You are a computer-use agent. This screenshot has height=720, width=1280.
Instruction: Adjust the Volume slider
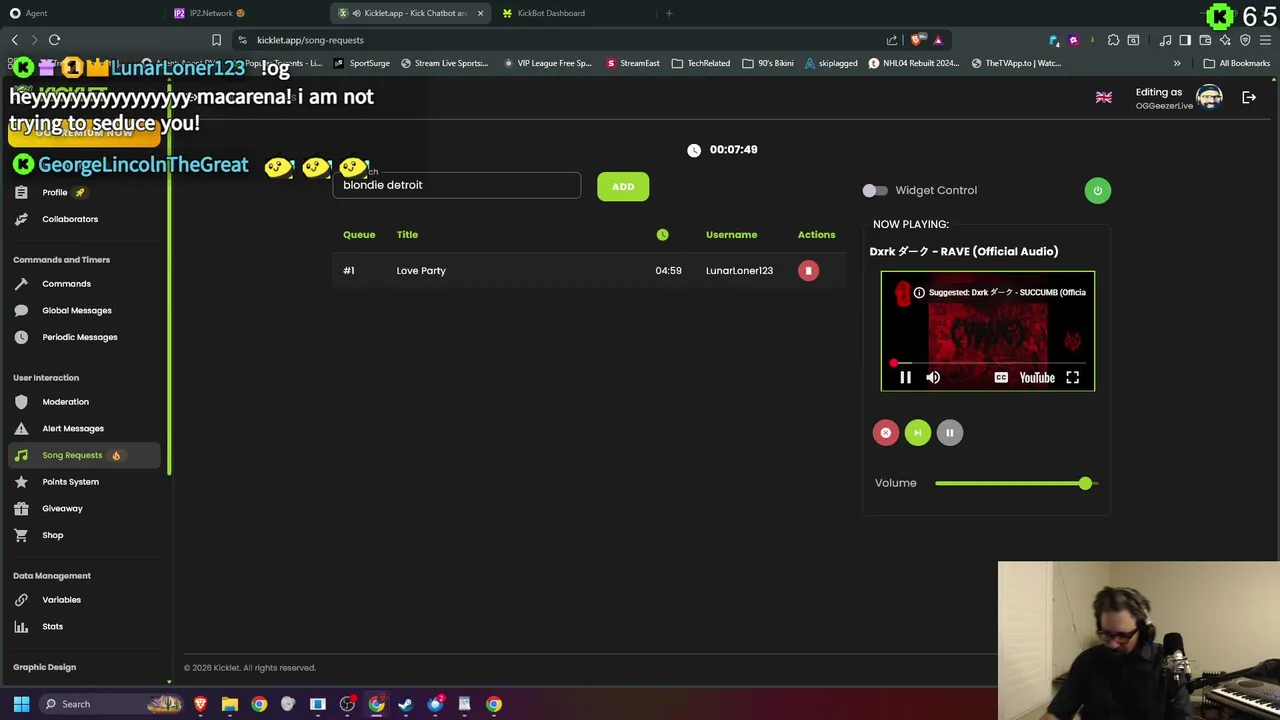pos(1016,484)
